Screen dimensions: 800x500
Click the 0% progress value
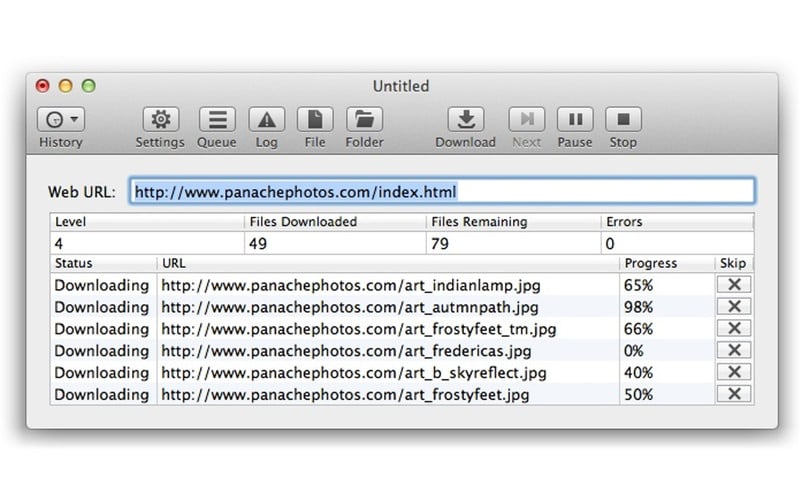tap(634, 351)
